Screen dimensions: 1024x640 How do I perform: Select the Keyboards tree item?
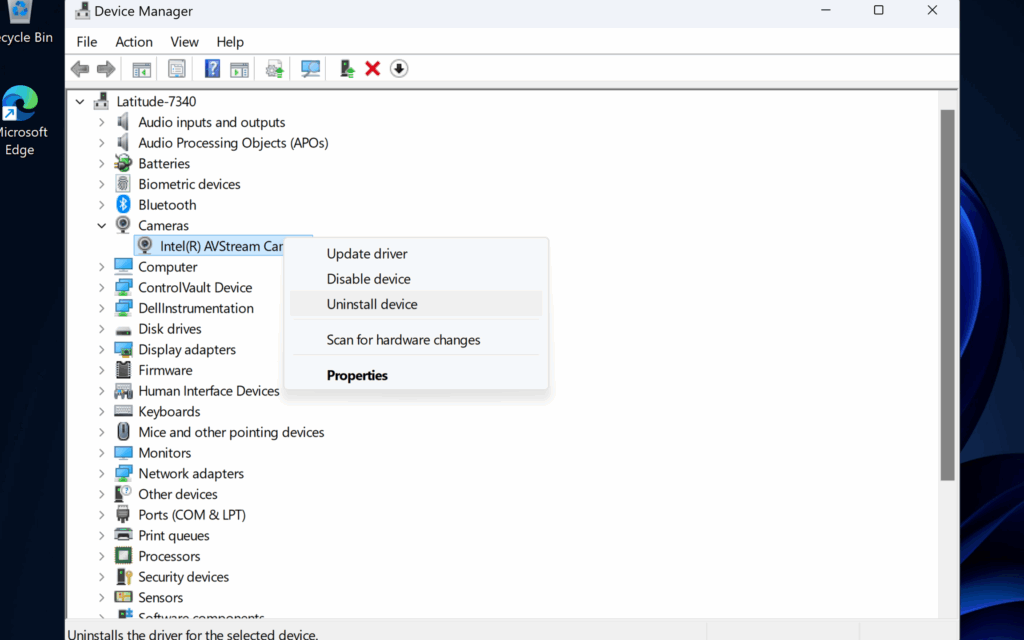pyautogui.click(x=169, y=412)
